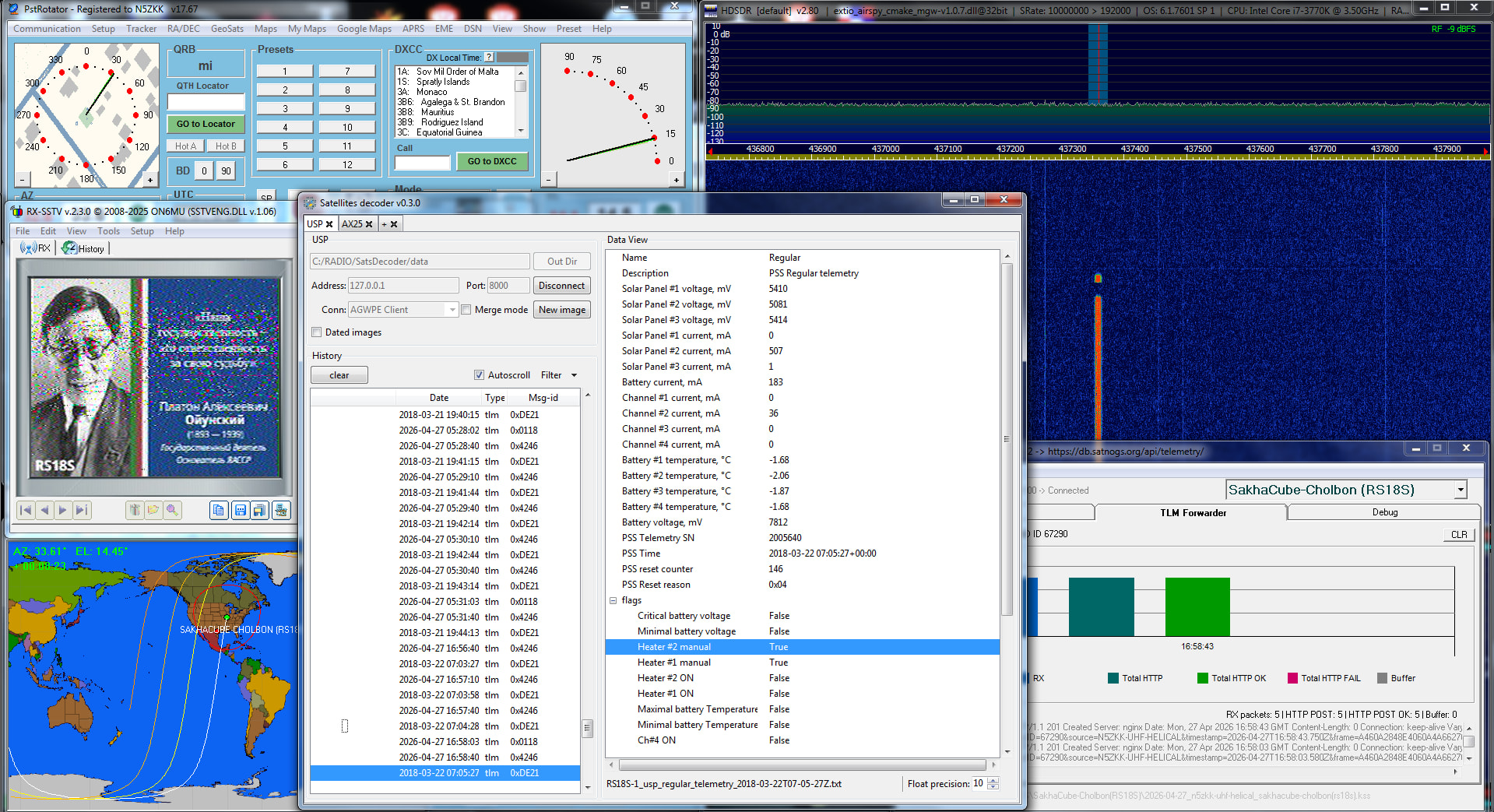This screenshot has width=1494, height=812.
Task: Click the open folder icon in RX-SSTV
Action: (x=153, y=510)
